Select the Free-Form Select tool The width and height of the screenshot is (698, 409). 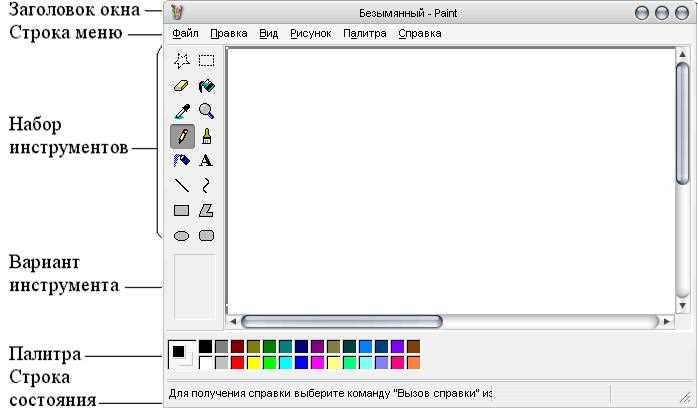point(182,61)
